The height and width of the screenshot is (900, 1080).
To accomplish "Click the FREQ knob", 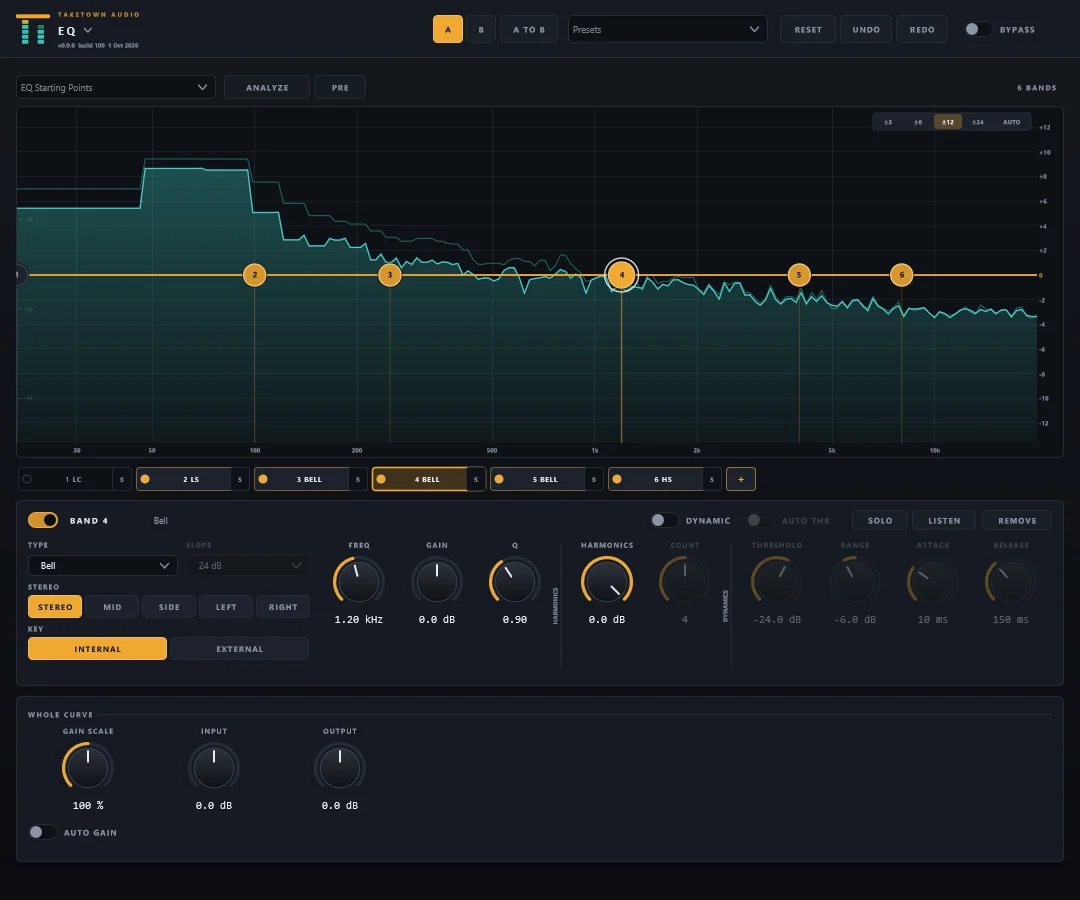I will click(358, 581).
